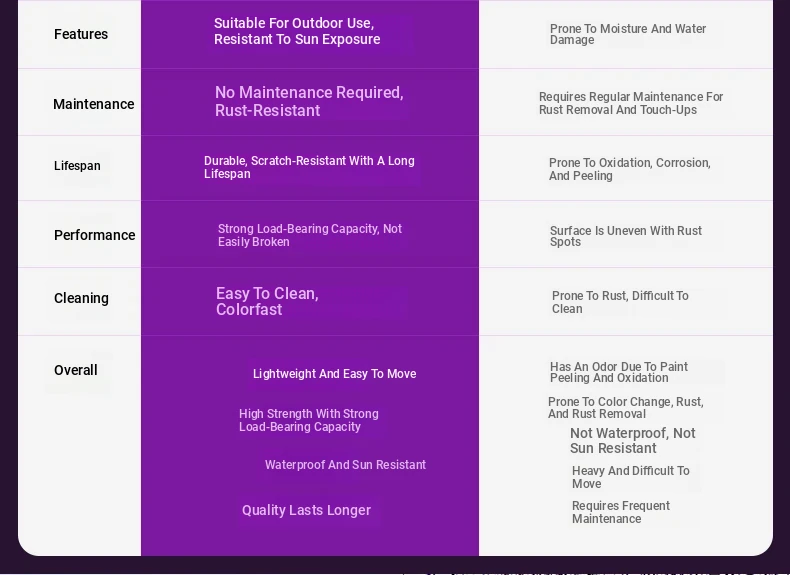This screenshot has width=790, height=575.
Task: Select 'Easy To Clean, Colorfast' text
Action: [x=267, y=301]
